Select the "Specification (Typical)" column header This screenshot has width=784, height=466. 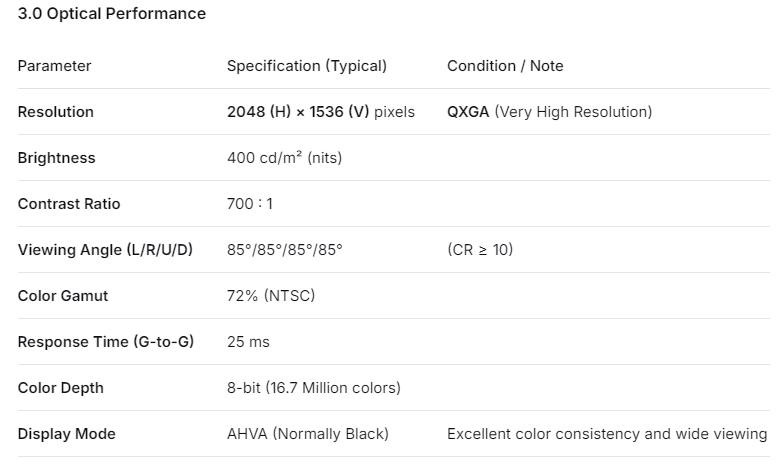point(306,66)
